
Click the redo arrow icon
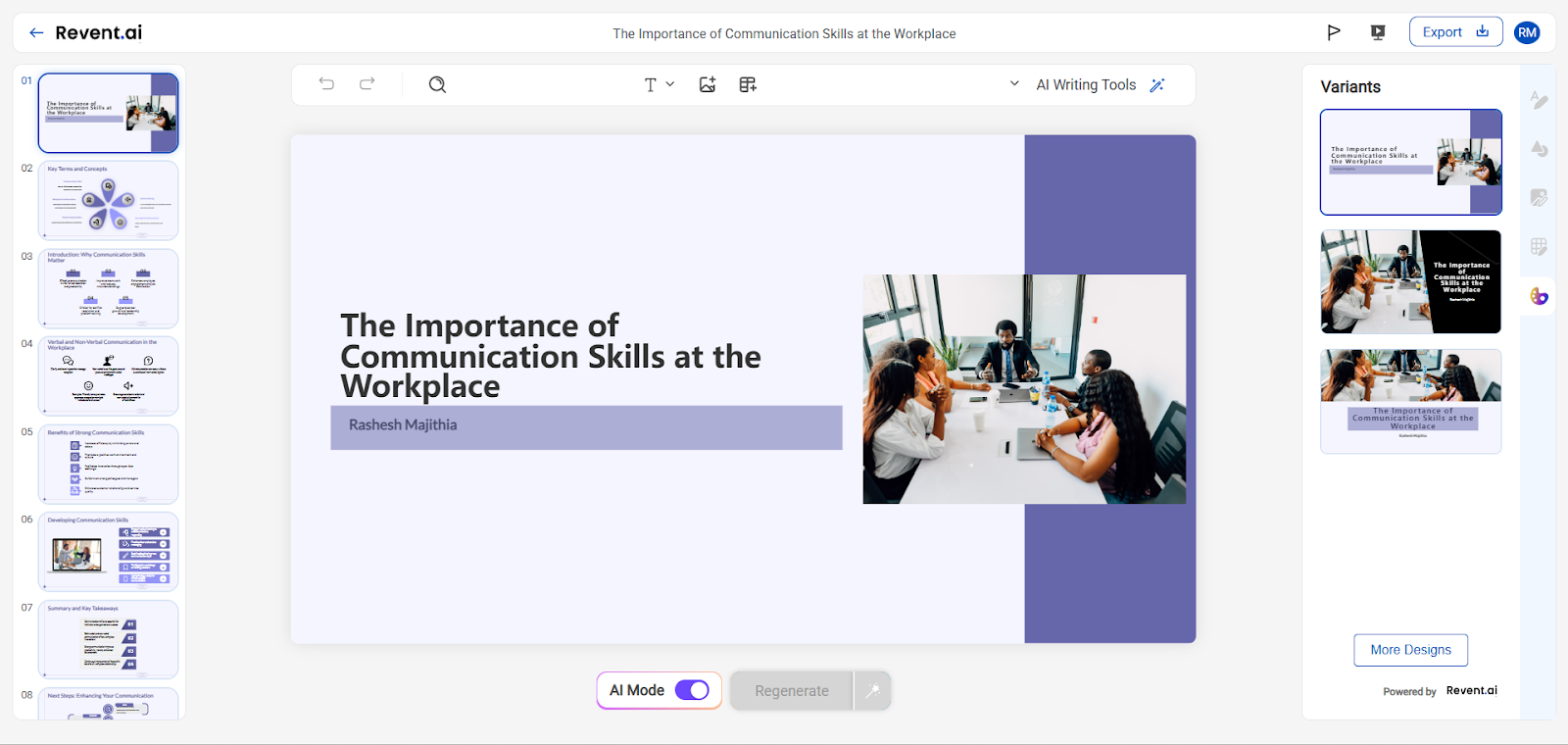coord(367,84)
